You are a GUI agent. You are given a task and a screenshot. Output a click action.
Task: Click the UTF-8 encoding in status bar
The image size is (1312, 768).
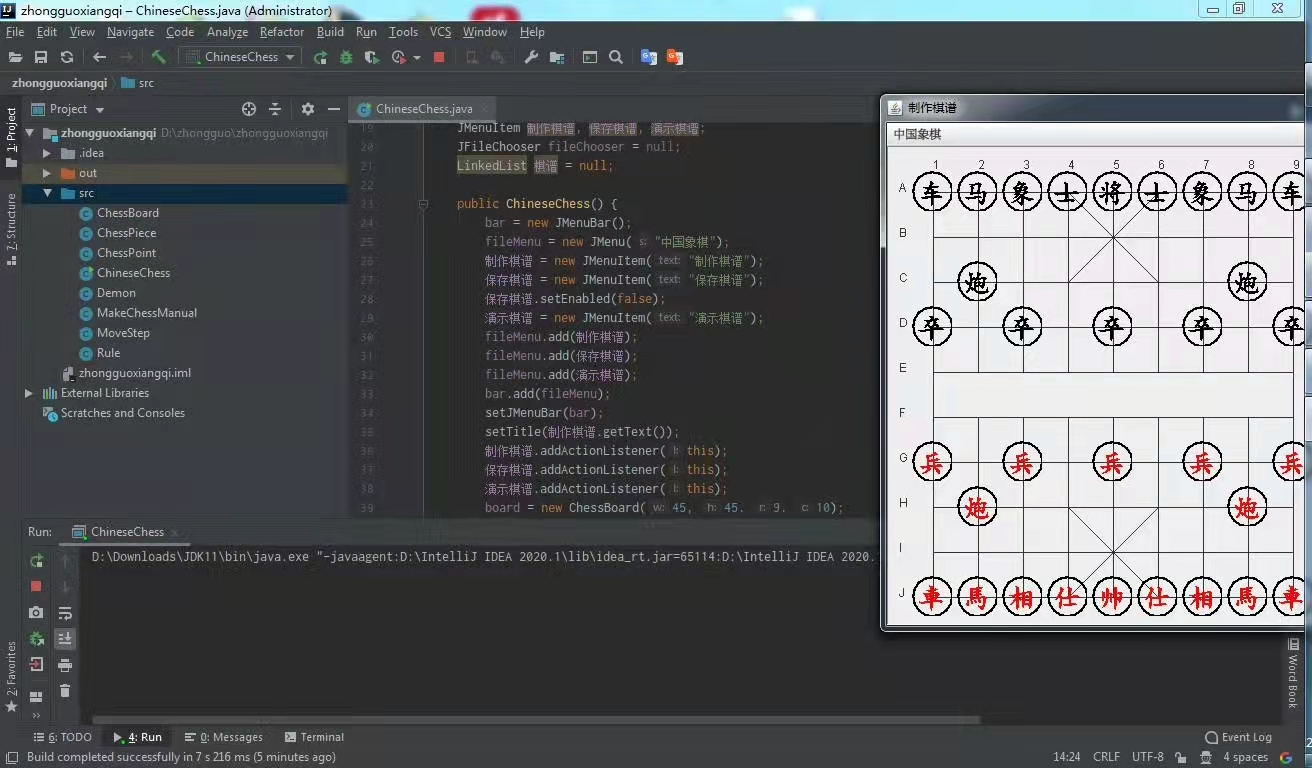(1147, 757)
